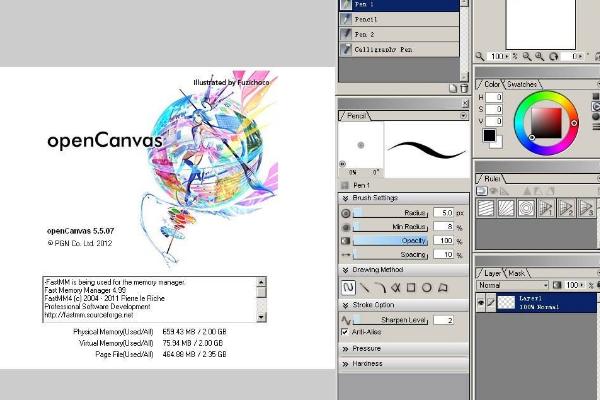This screenshot has height=400, width=600.
Task: Select the straight line drawing method
Action: (x=365, y=288)
